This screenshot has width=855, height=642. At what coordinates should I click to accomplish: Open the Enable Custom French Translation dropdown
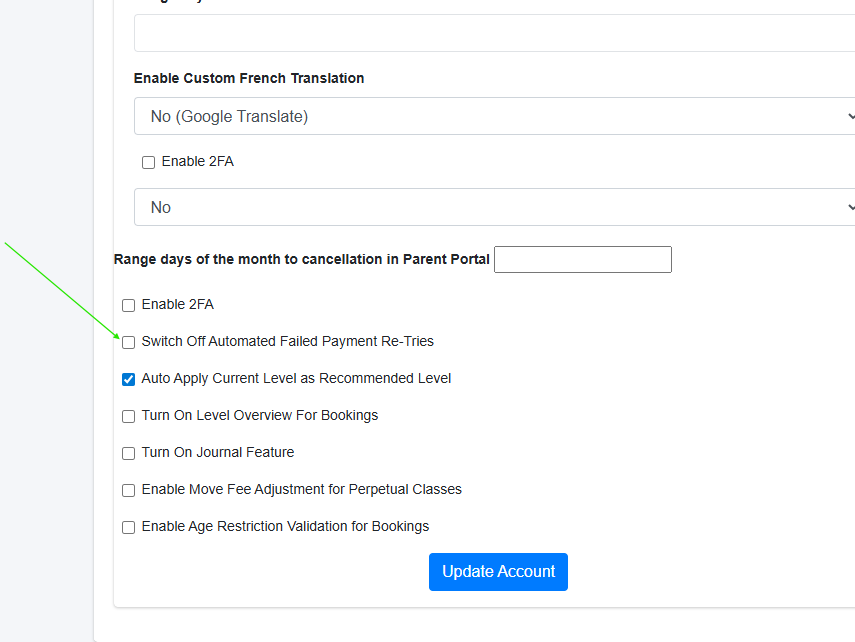pyautogui.click(x=495, y=116)
